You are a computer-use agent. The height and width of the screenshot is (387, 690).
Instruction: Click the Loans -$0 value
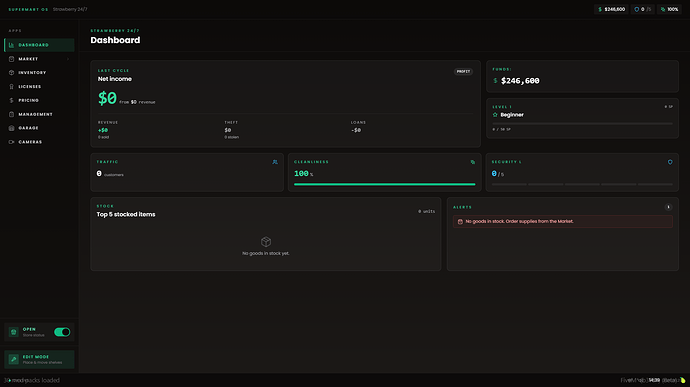[x=356, y=130]
